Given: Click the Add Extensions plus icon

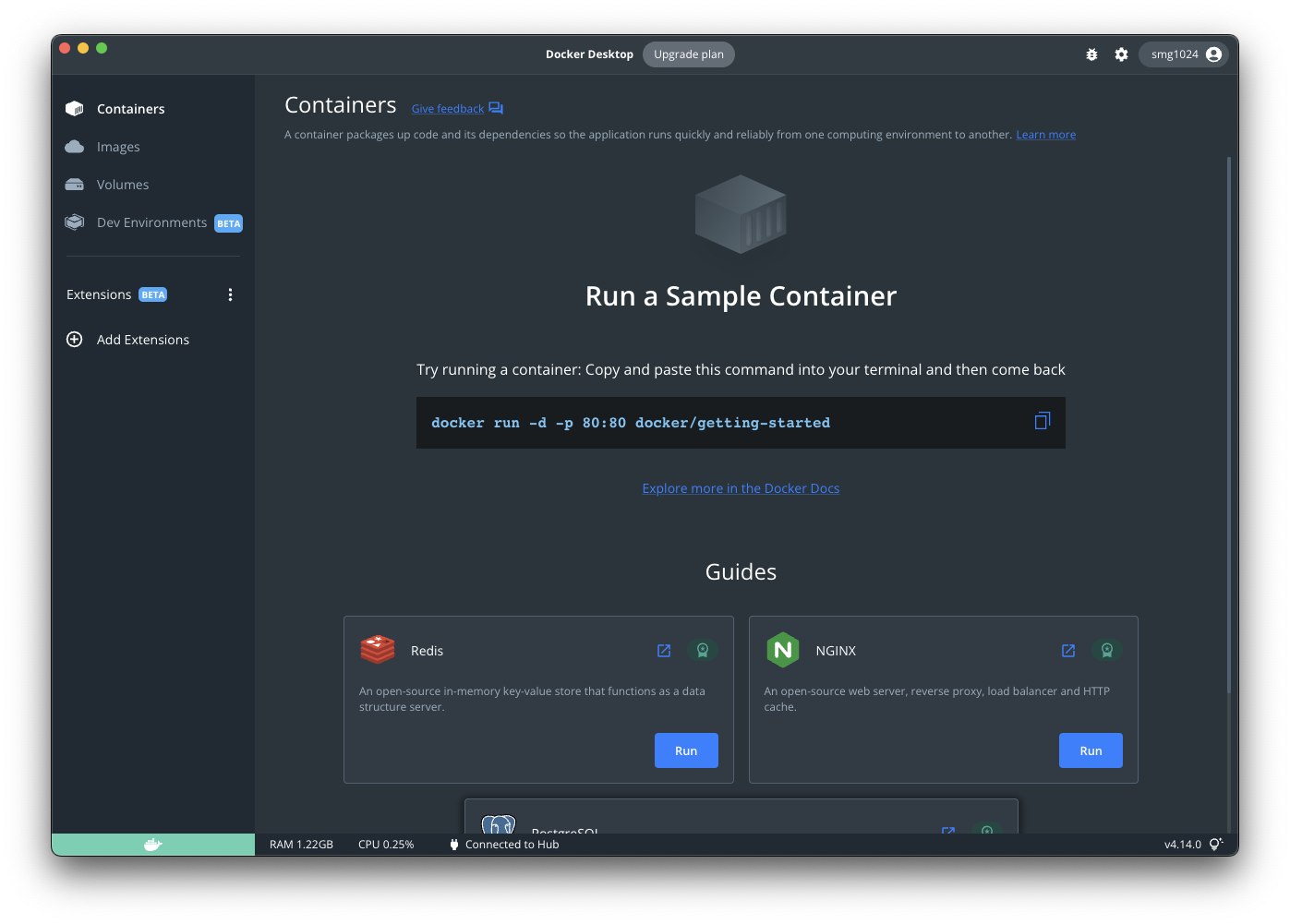Looking at the screenshot, I should tap(75, 340).
